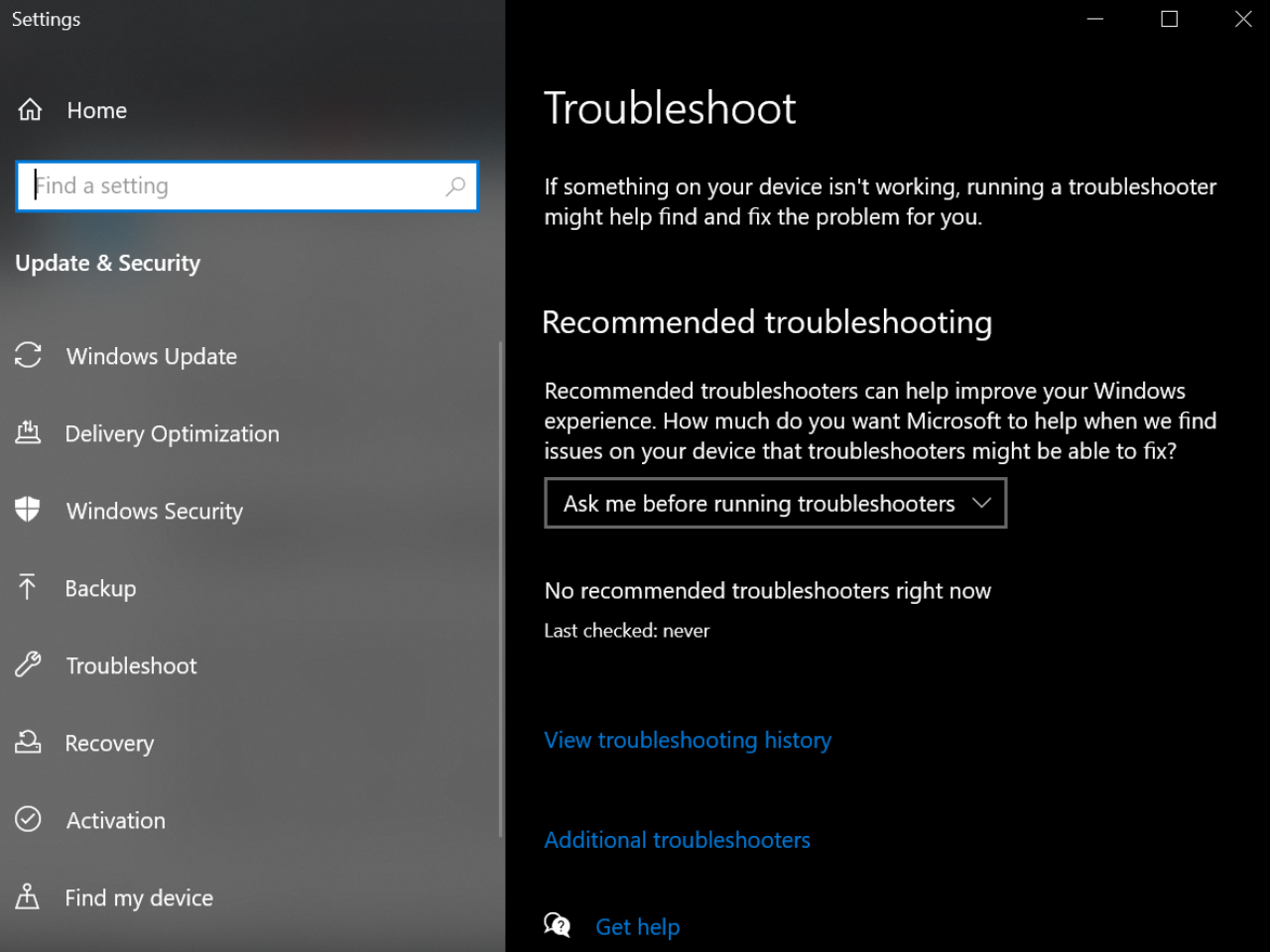Image resolution: width=1270 pixels, height=952 pixels.
Task: Open View troubleshooting history
Action: [x=688, y=740]
